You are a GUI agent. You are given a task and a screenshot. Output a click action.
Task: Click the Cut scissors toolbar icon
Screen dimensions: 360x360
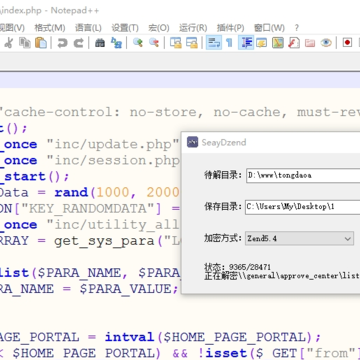coord(8,43)
